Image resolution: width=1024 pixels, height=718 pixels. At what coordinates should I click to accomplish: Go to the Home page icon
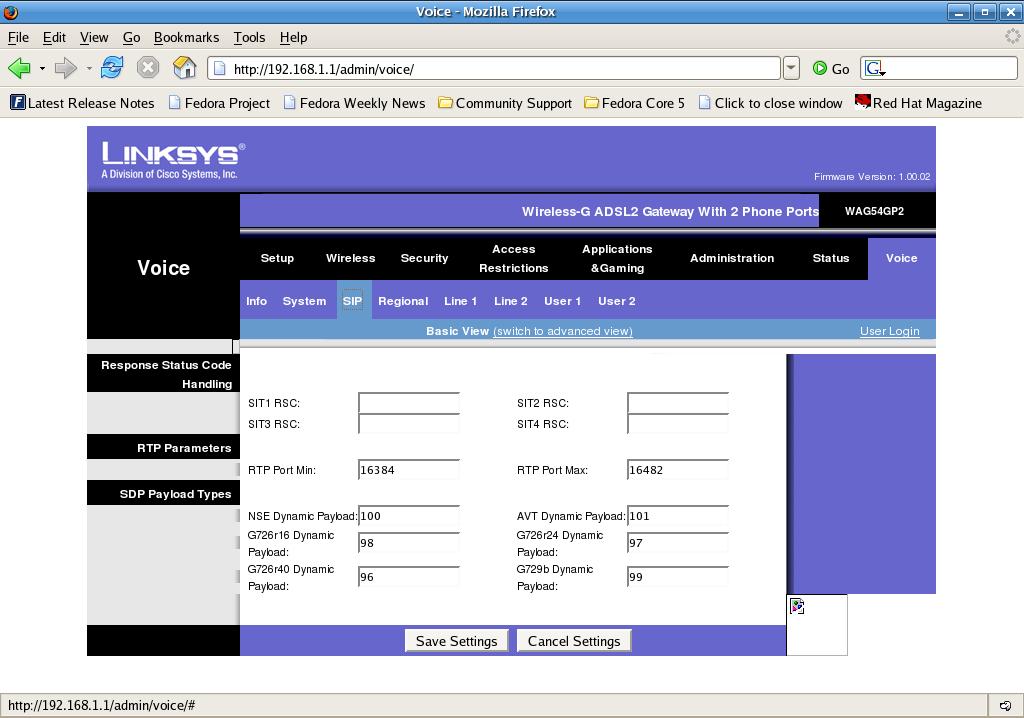(x=184, y=68)
